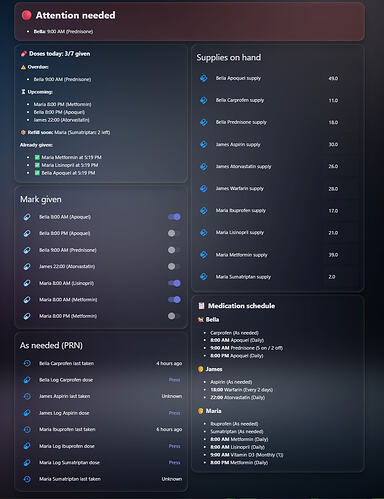This screenshot has height=499, width=384.
Task: Click pill icon beside Bella 8:00 PM (Apoquel)
Action: 27,233
